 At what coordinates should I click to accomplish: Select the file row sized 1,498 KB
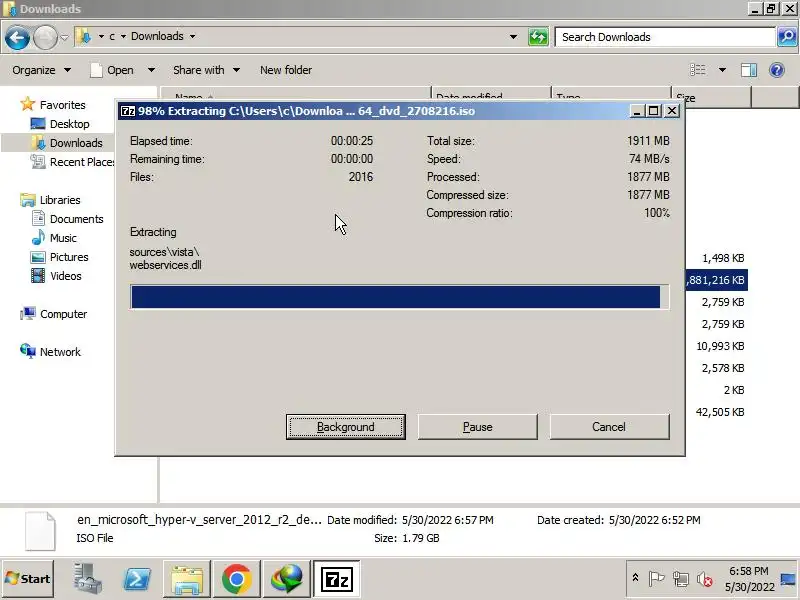coord(723,258)
